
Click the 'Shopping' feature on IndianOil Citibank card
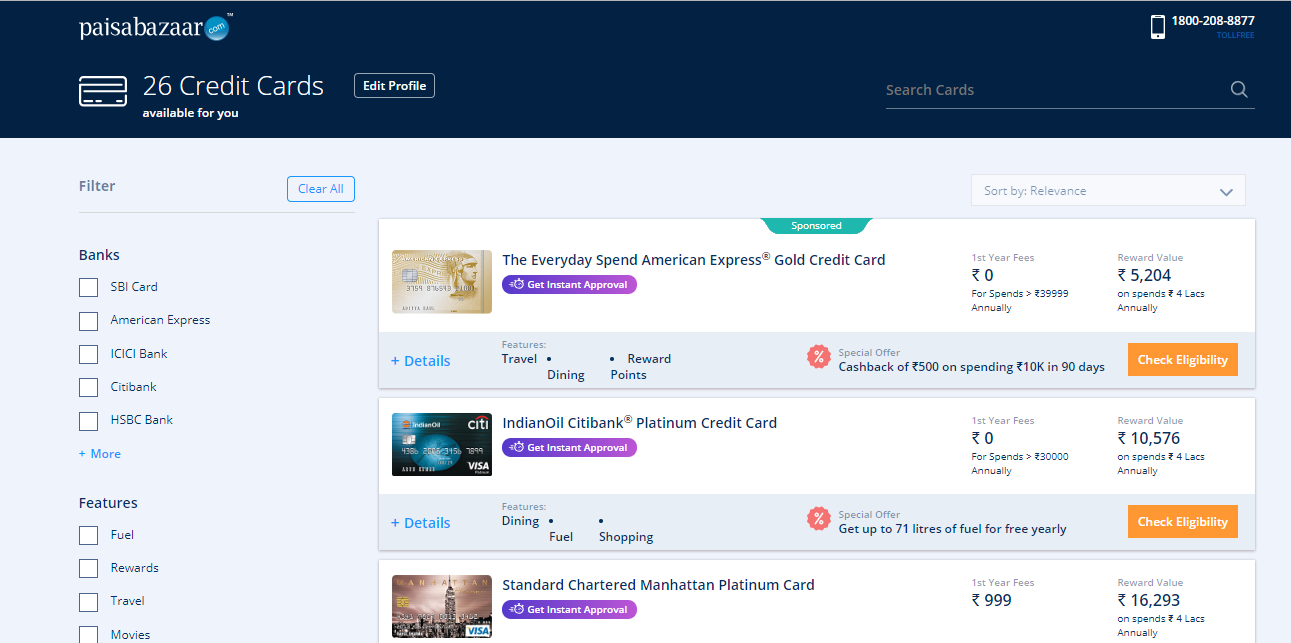click(626, 537)
